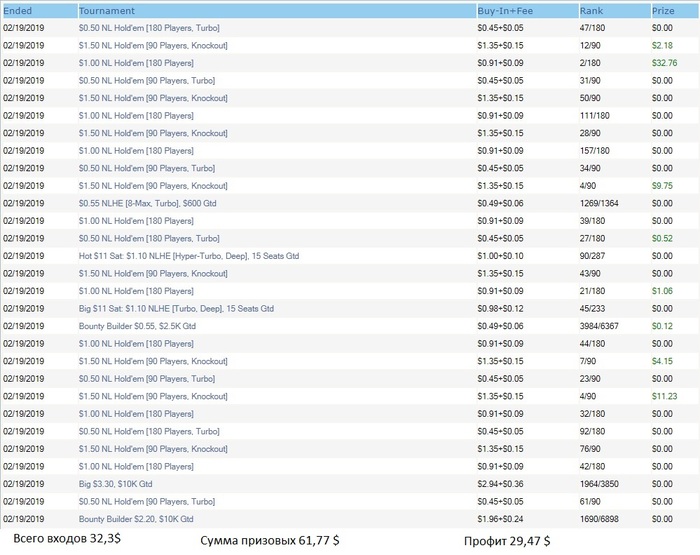Click rank 92/180
Viewport: 700px width, 555px height.
click(592, 431)
